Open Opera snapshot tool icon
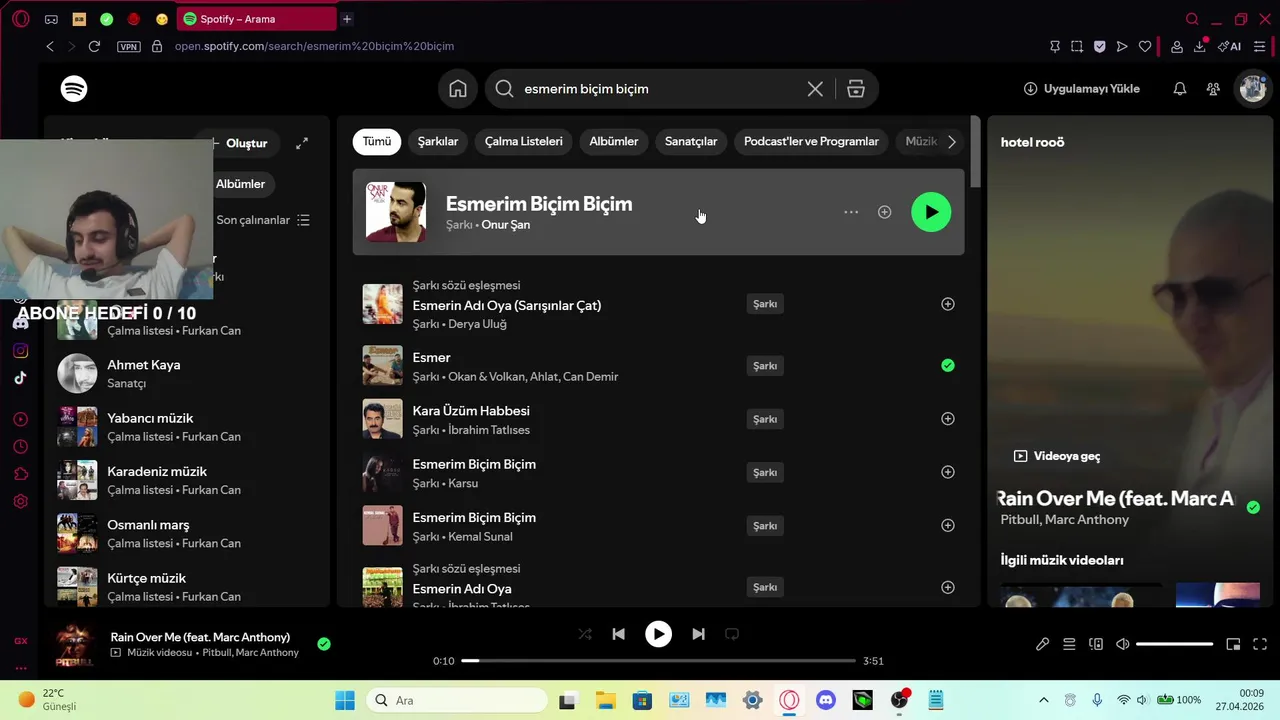 pos(1077,46)
